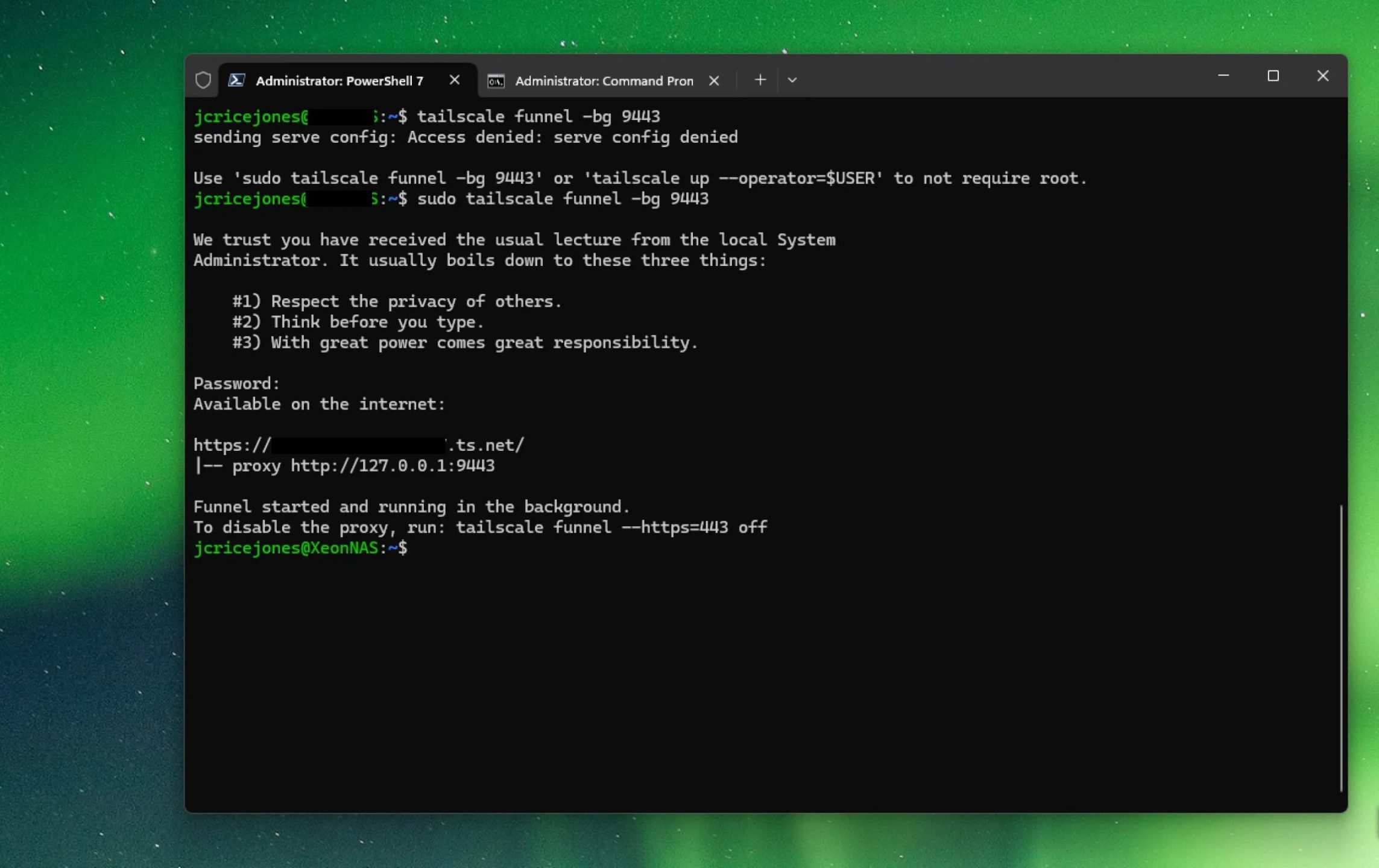Click the proxy http://127.0.0.1:9443 address
The height and width of the screenshot is (868, 1379).
392,466
